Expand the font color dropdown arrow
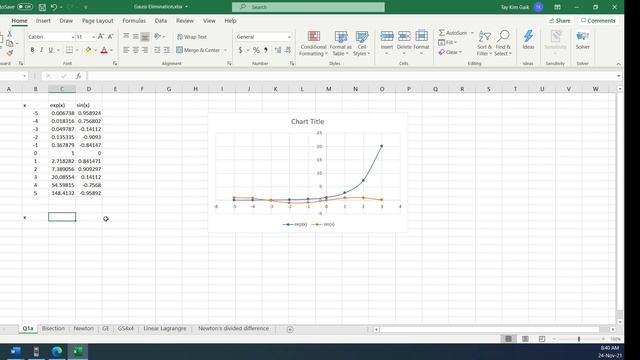 pos(111,50)
